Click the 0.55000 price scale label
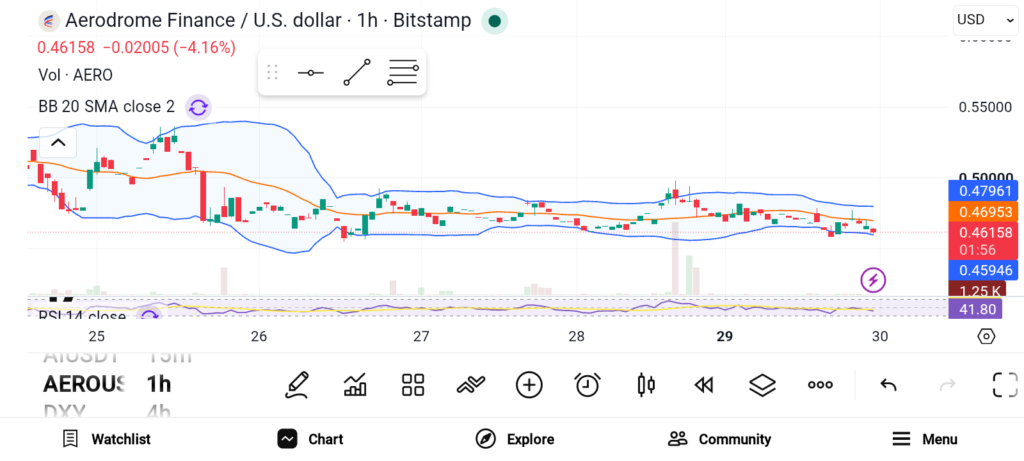Viewport: 1024px width, 461px height. point(985,107)
